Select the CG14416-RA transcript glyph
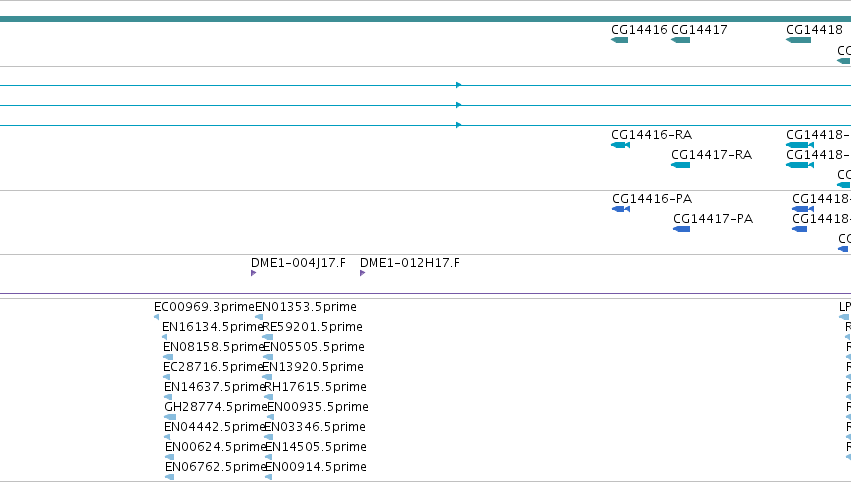851x482 pixels. coord(620,145)
